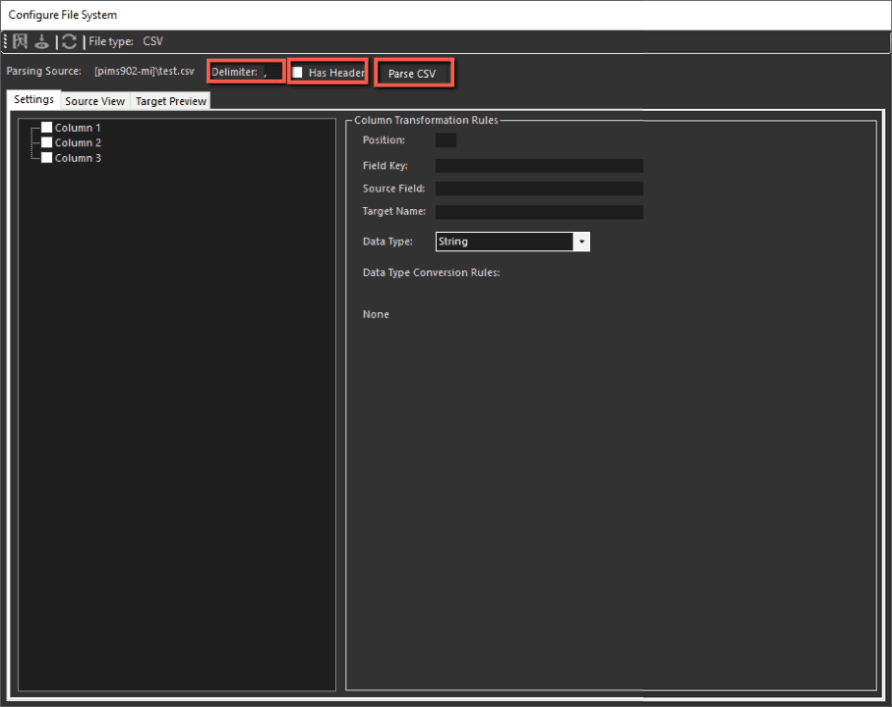The image size is (892, 707).
Task: Click the dropdown arrow next to String
Action: click(x=582, y=241)
